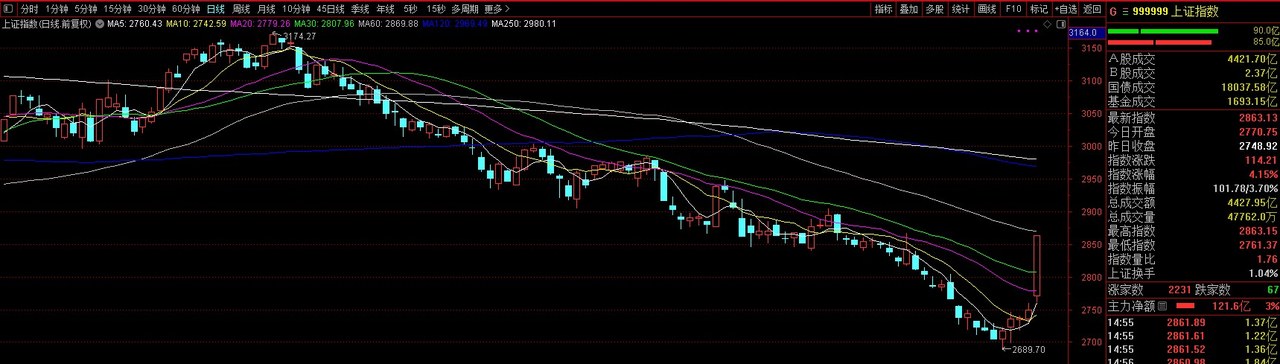This screenshot has height=364, width=1280.
Task: Click the 返回 back button
Action: (1091, 9)
